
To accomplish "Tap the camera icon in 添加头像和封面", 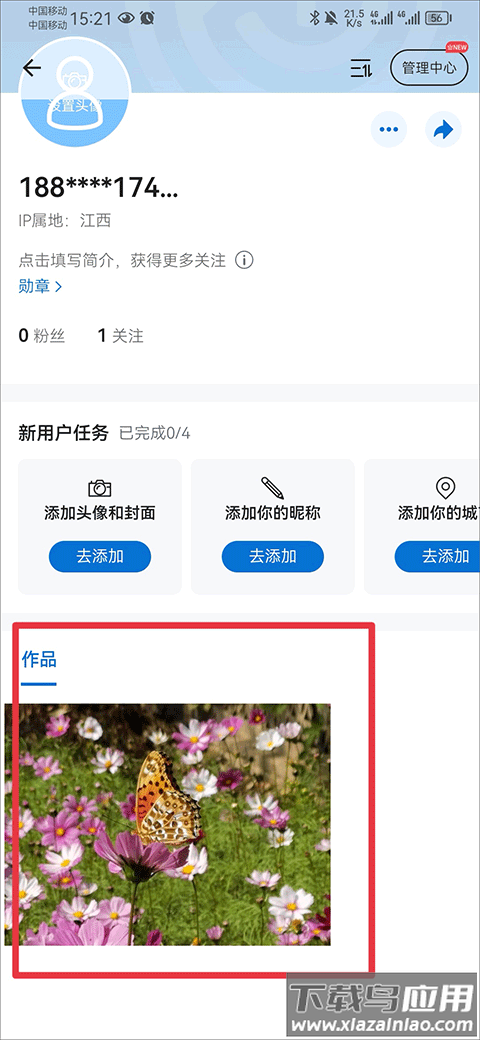I will pos(99,489).
